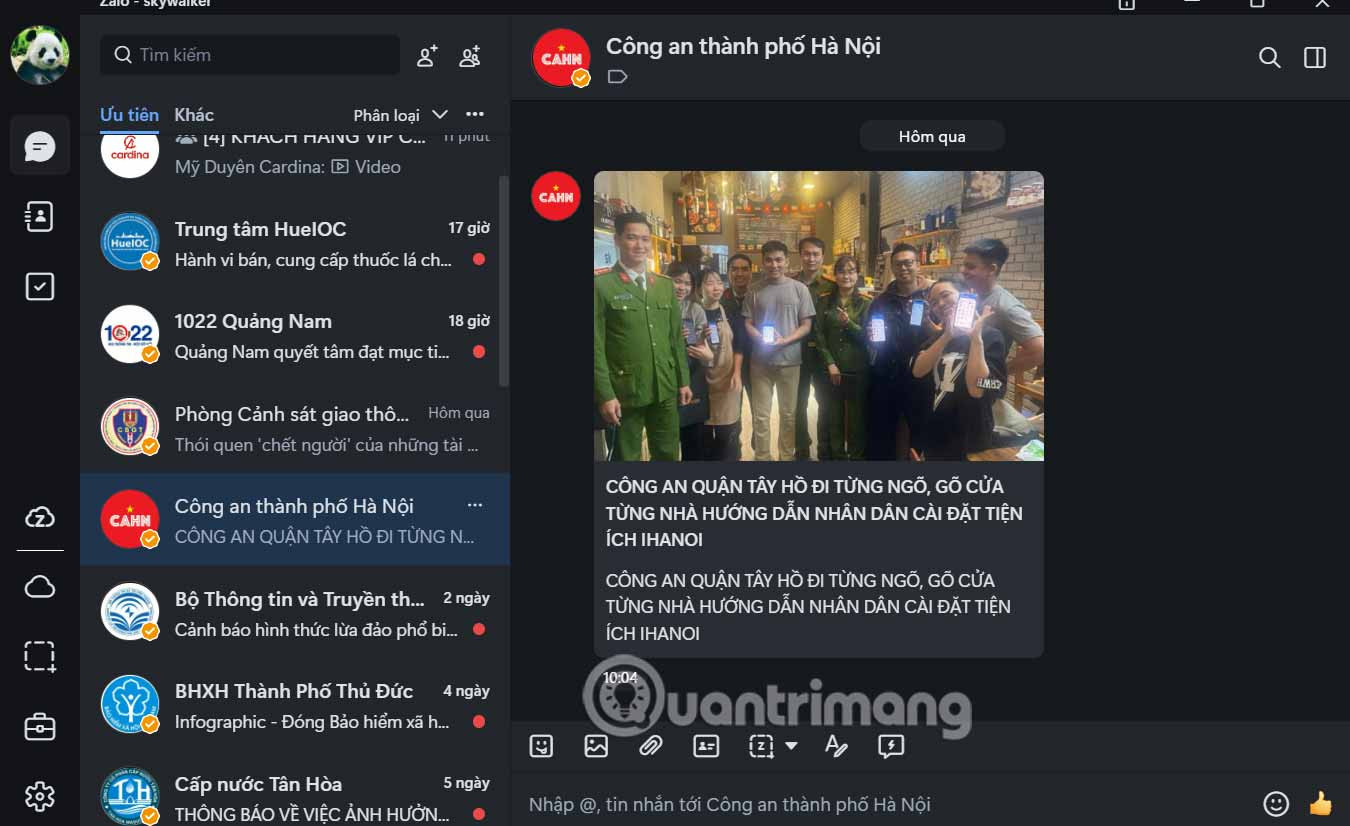Click the Hôm qua date label
The height and width of the screenshot is (826, 1350).
click(x=931, y=135)
